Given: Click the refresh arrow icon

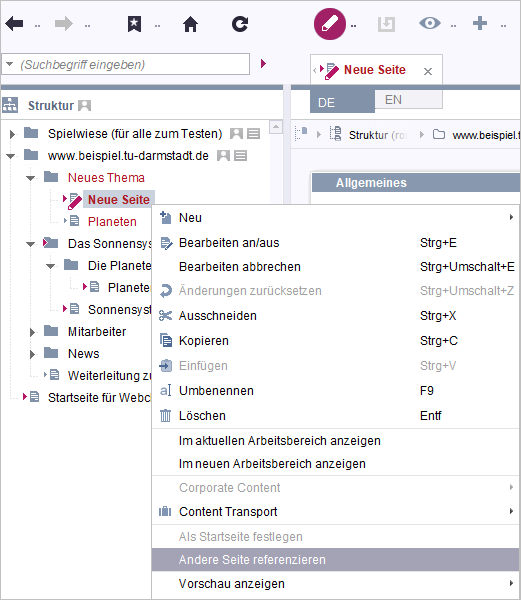Looking at the screenshot, I should [x=240, y=24].
